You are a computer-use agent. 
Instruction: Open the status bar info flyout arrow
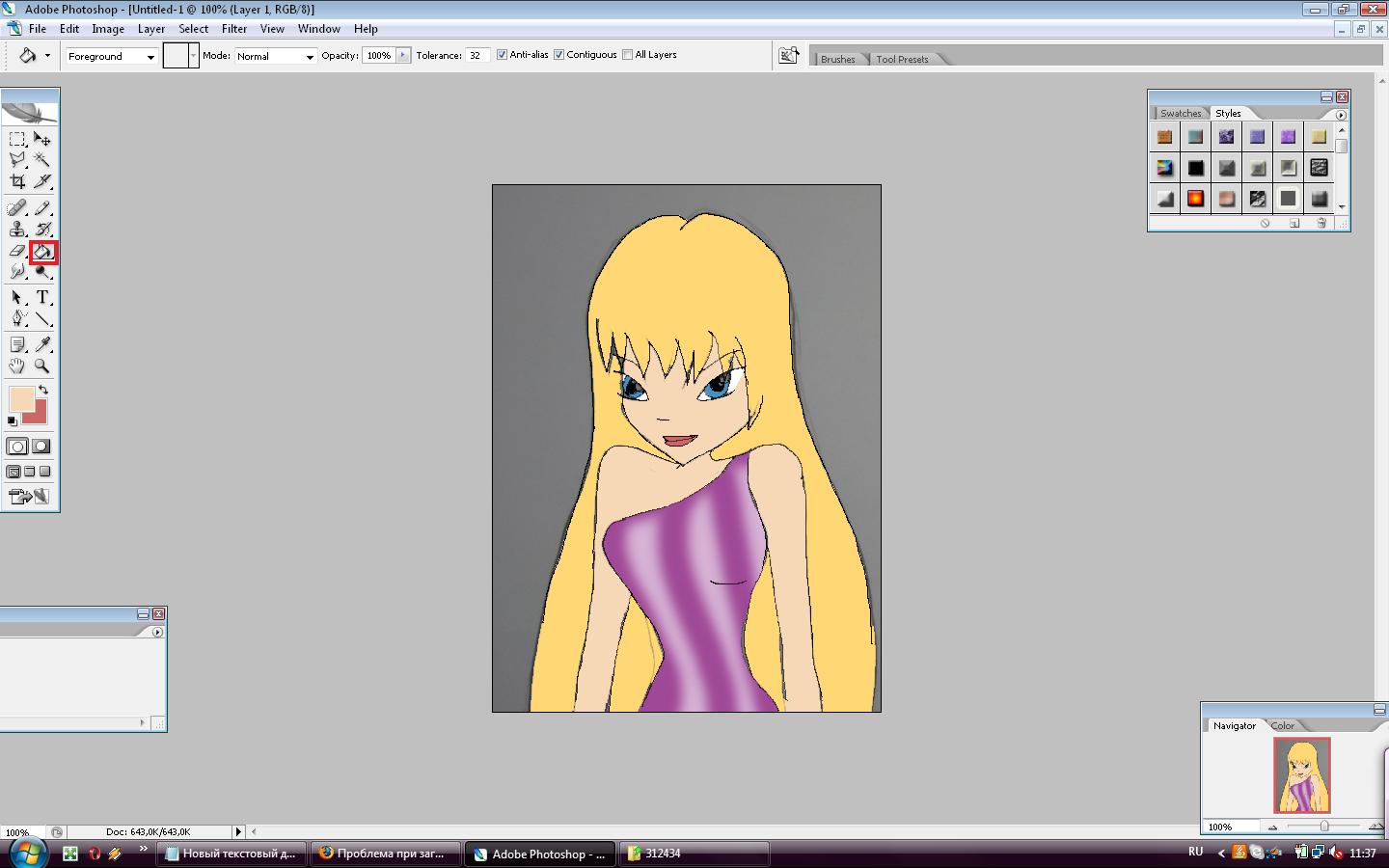click(238, 831)
